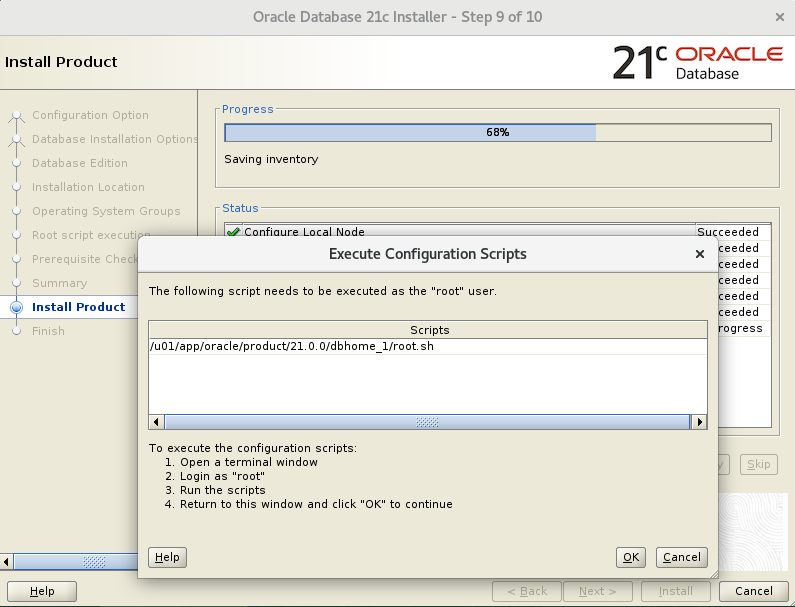This screenshot has width=795, height=607.
Task: Click the sidebar horizontal scrollbar thumb
Action: tap(76, 562)
